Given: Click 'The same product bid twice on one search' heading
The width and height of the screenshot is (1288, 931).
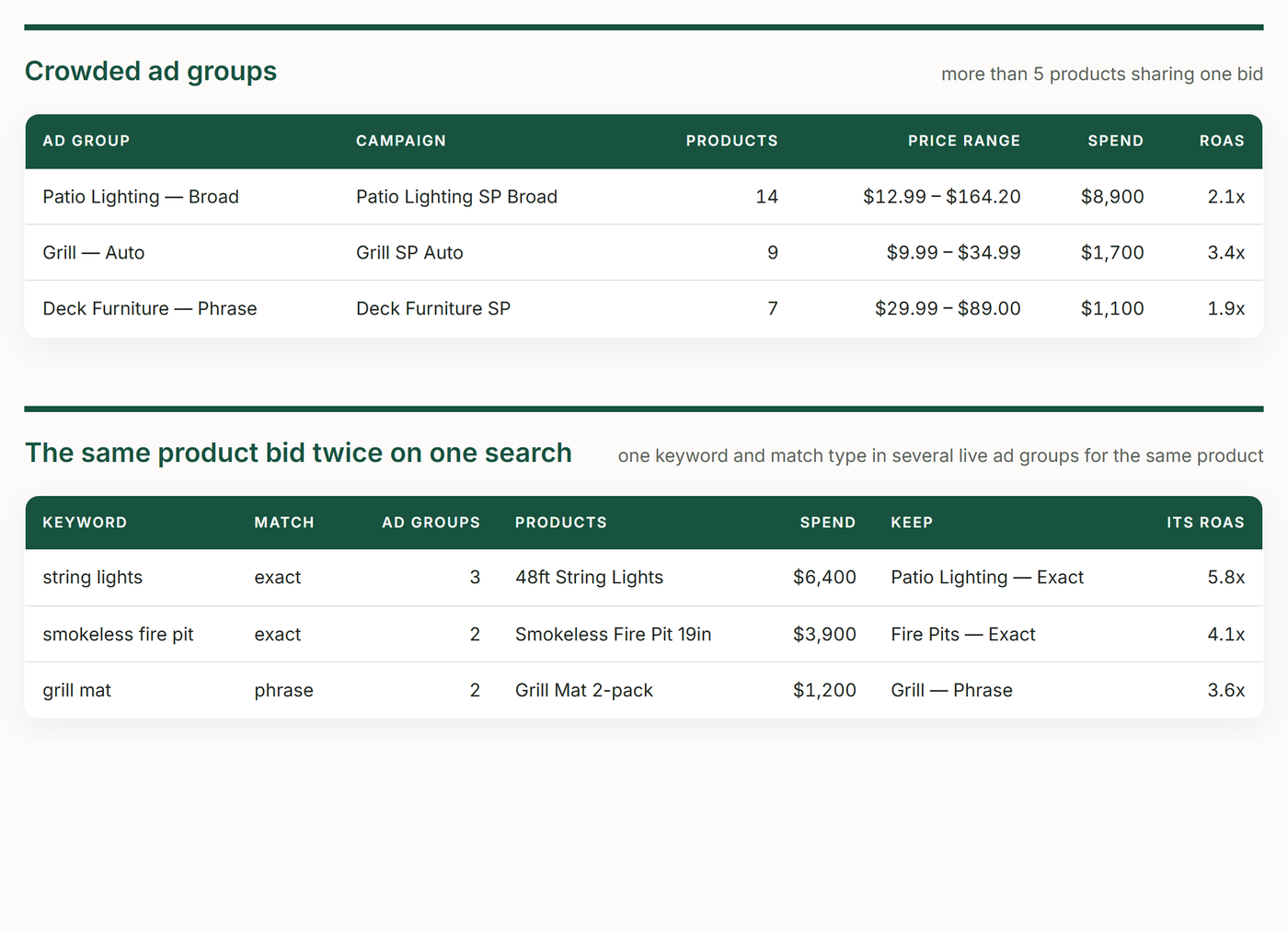Looking at the screenshot, I should pyautogui.click(x=298, y=454).
